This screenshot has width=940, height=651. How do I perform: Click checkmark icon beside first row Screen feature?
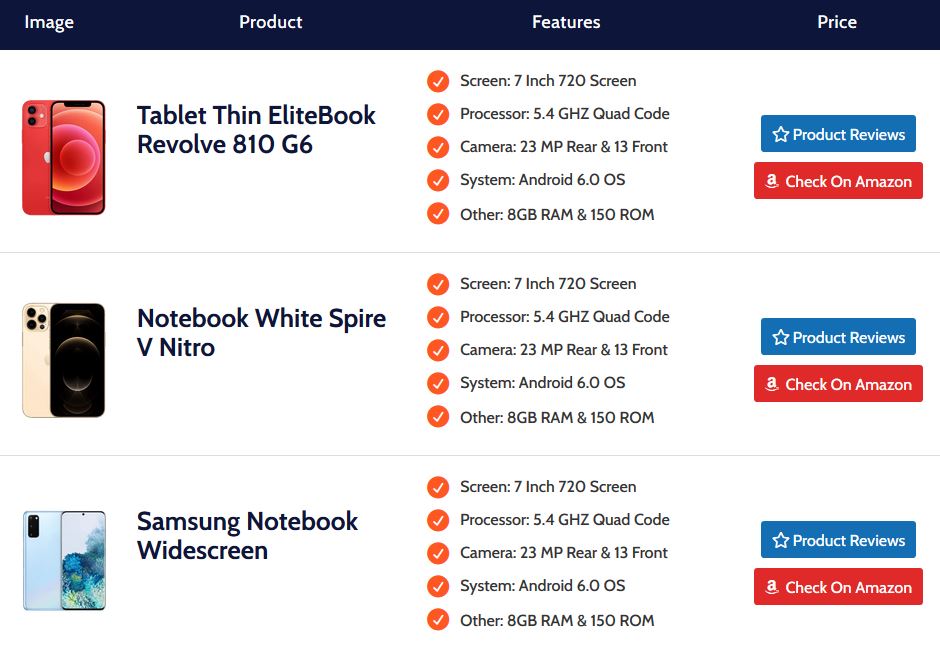(438, 81)
